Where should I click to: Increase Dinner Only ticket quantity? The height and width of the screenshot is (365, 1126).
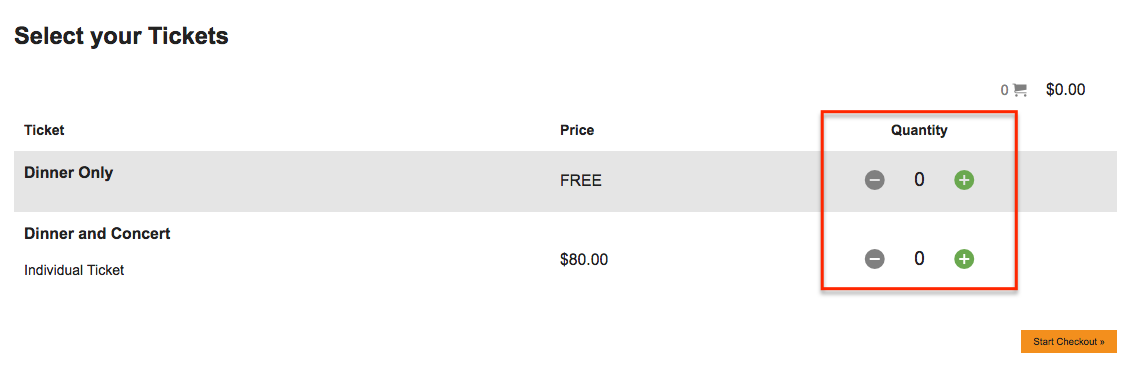point(964,180)
